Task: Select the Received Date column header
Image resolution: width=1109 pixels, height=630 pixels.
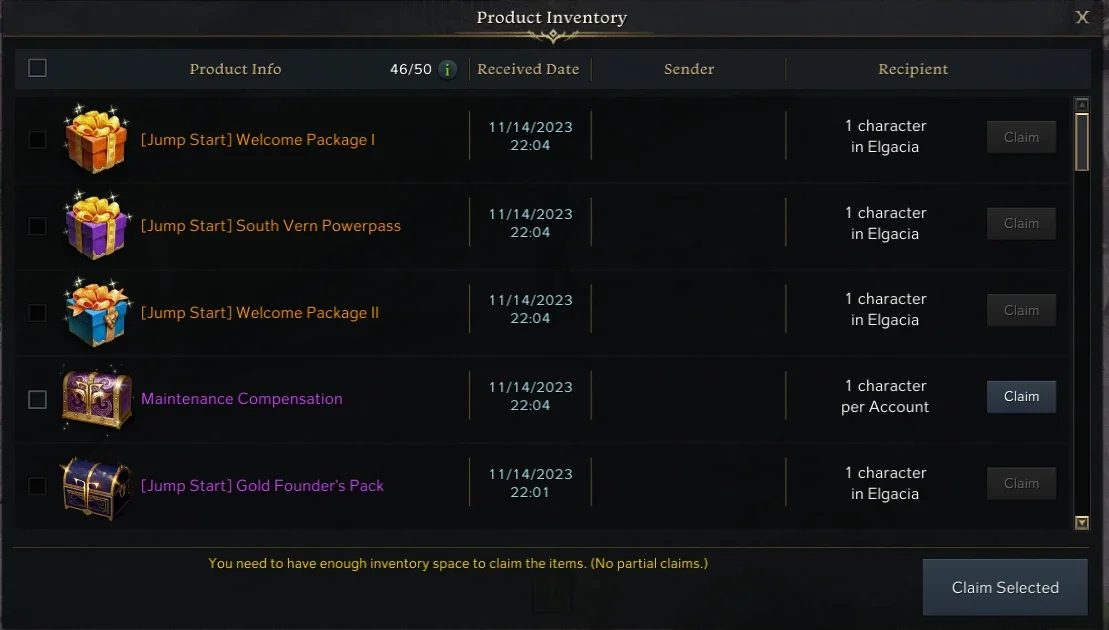Action: (528, 69)
